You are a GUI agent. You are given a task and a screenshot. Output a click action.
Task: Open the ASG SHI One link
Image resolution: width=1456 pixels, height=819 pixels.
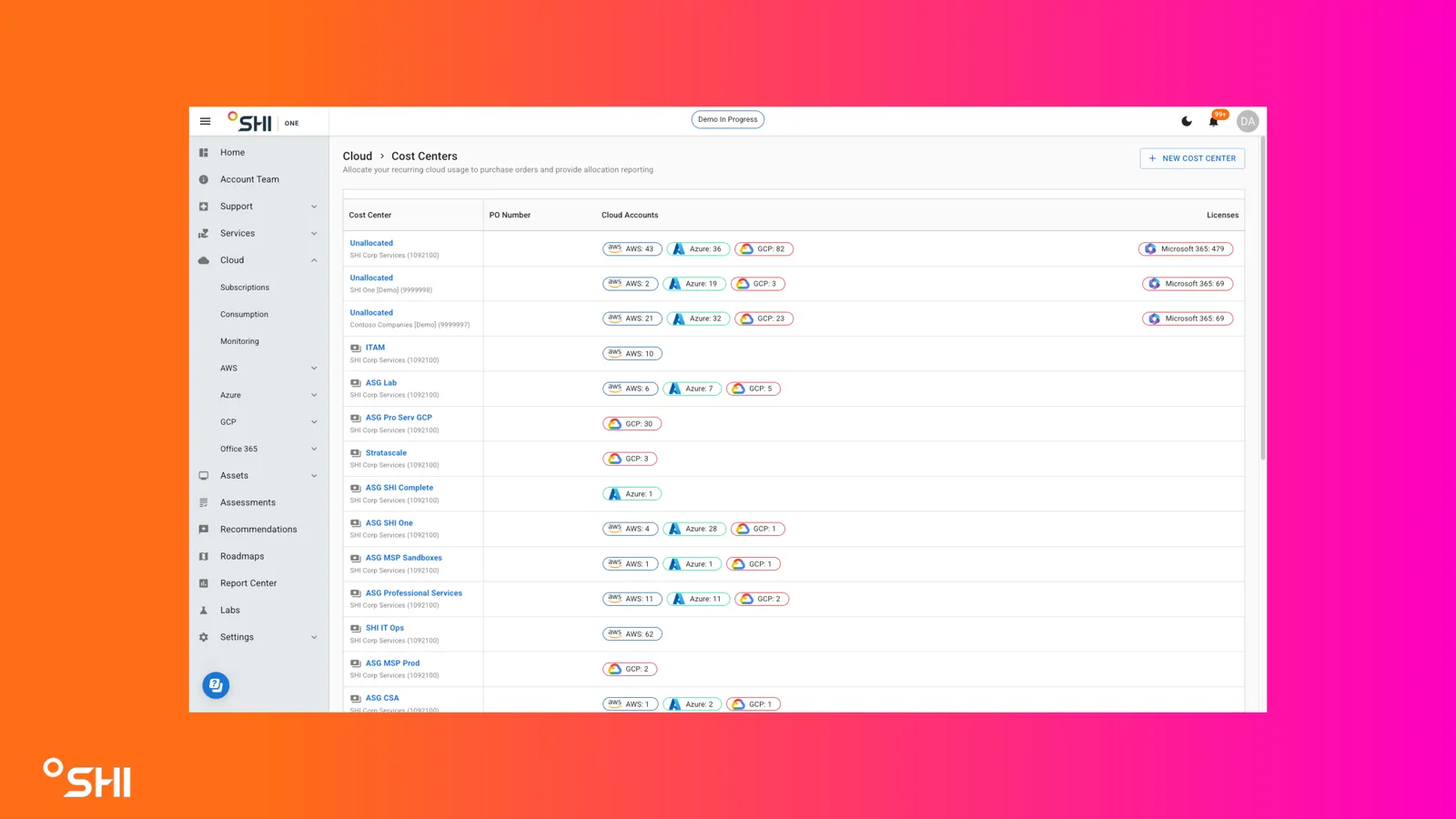tap(389, 523)
